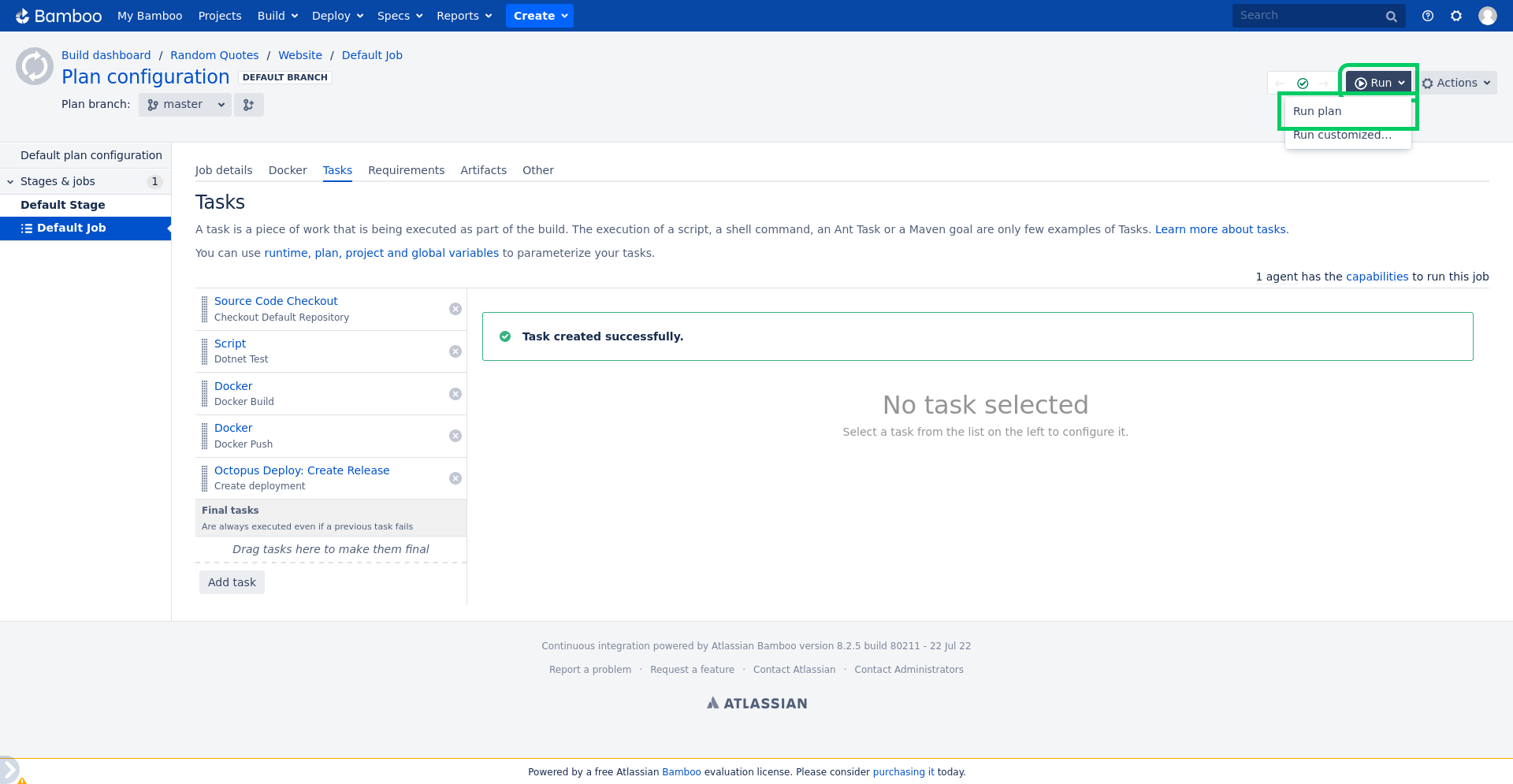The width and height of the screenshot is (1513, 784).
Task: Select Run customized… from the menu
Action: [1348, 135]
